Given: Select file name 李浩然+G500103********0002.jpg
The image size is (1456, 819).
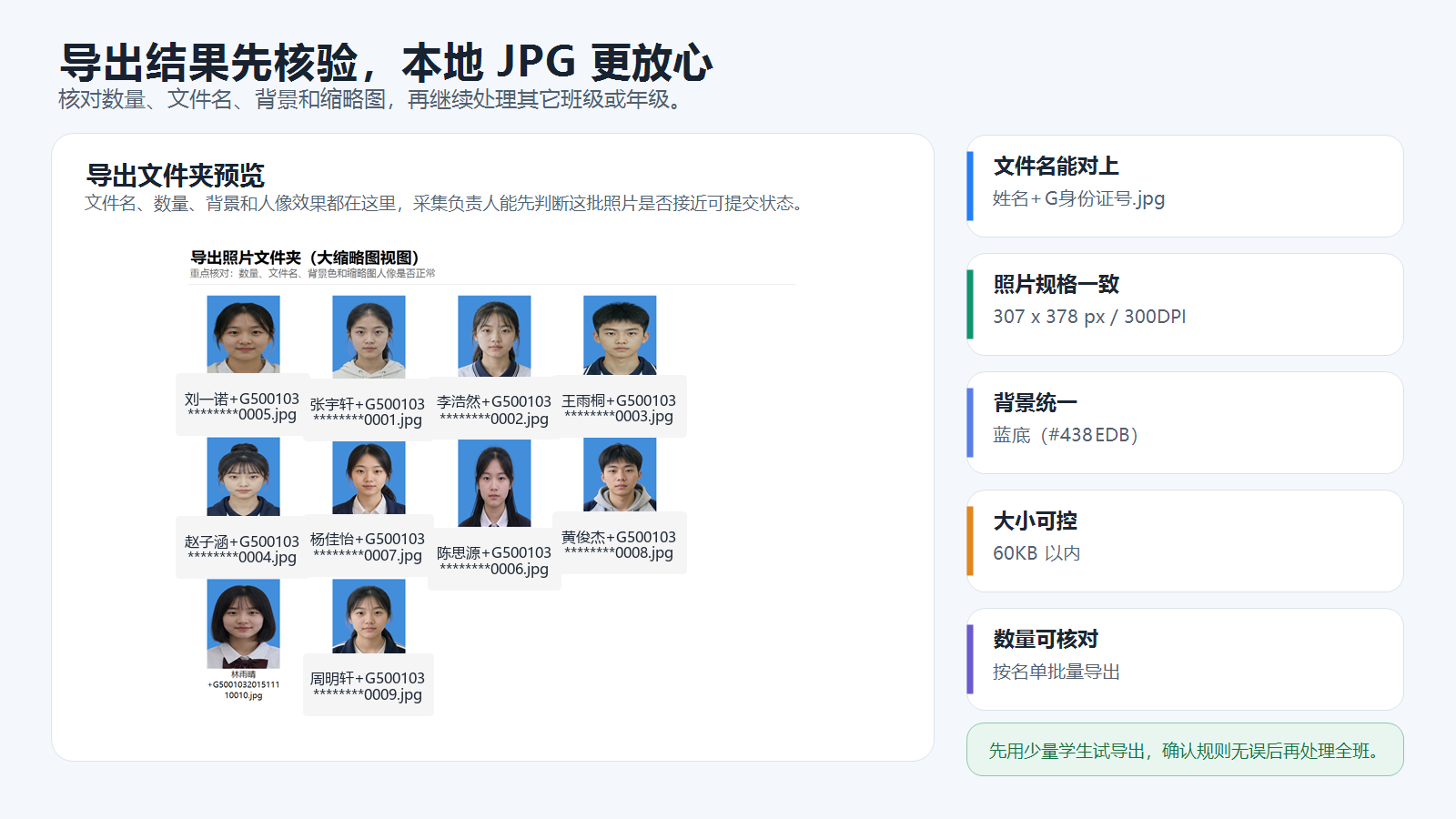Looking at the screenshot, I should (494, 410).
